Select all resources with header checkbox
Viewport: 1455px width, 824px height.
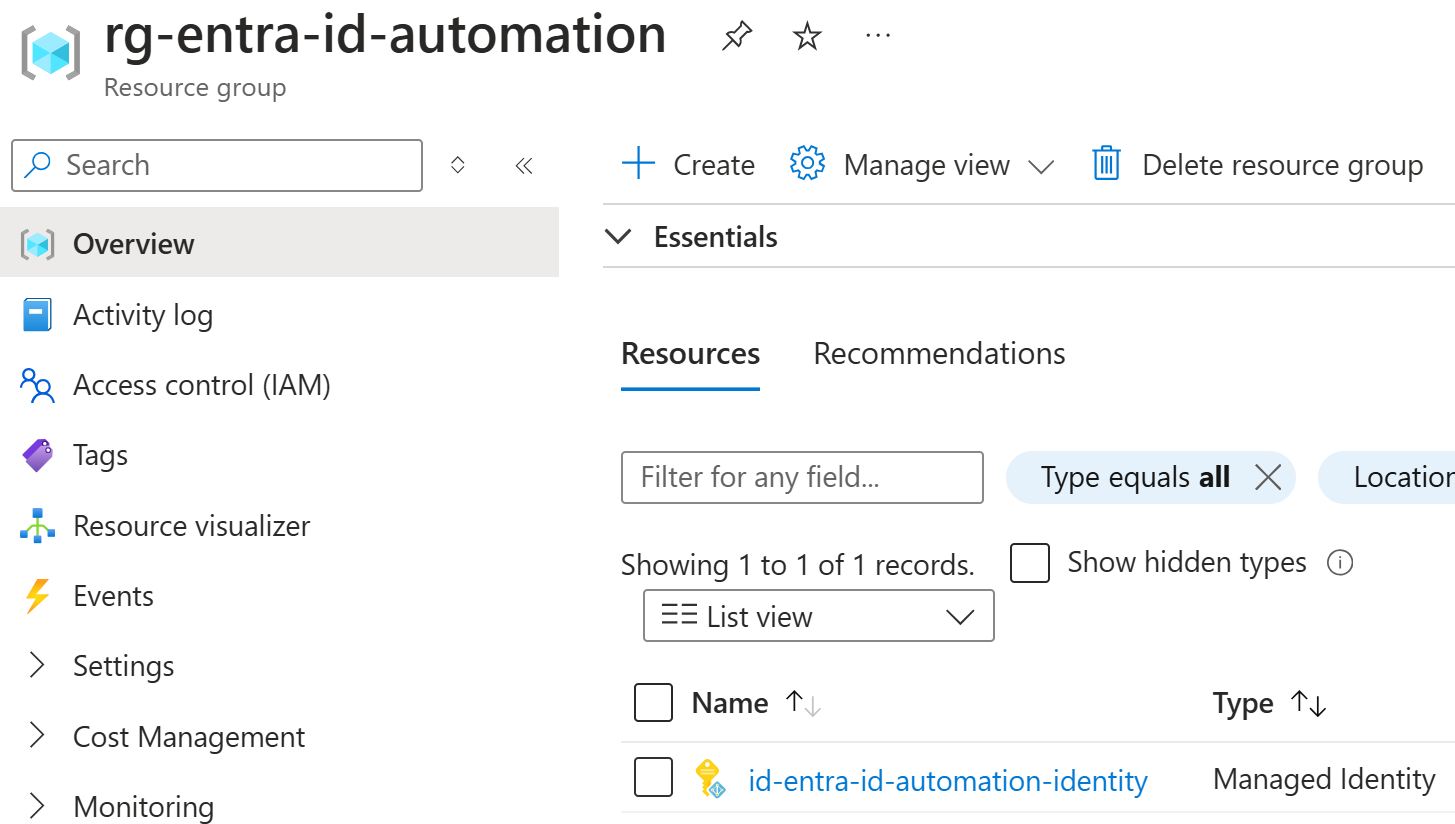point(654,703)
